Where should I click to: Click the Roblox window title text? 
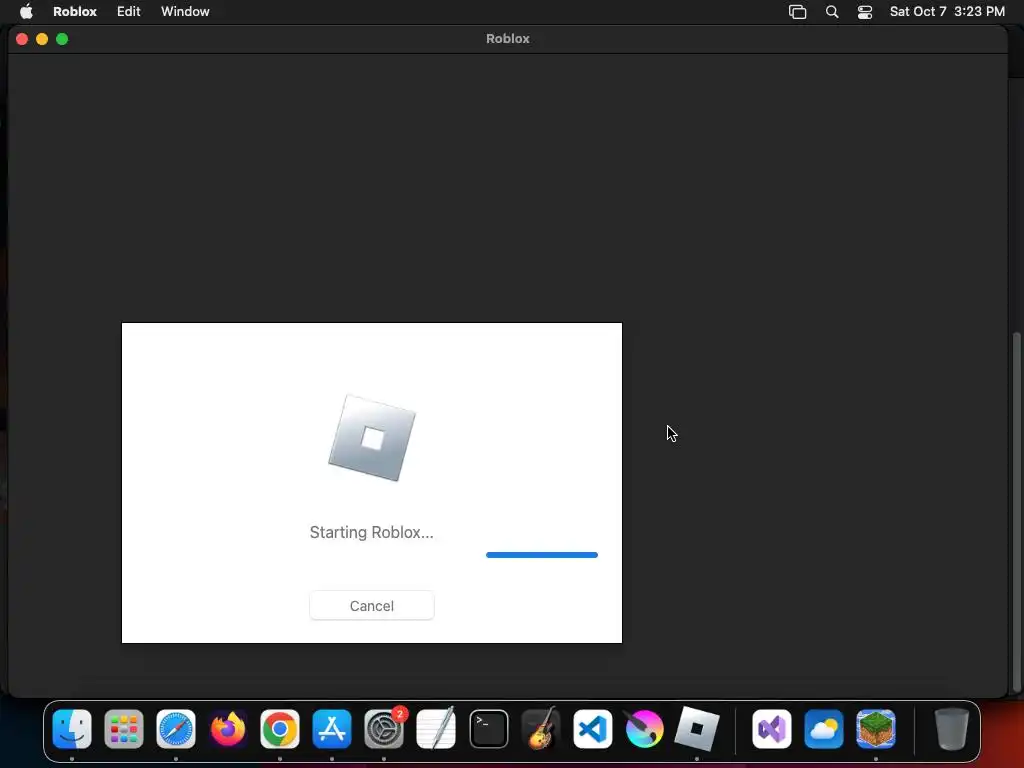(x=507, y=39)
